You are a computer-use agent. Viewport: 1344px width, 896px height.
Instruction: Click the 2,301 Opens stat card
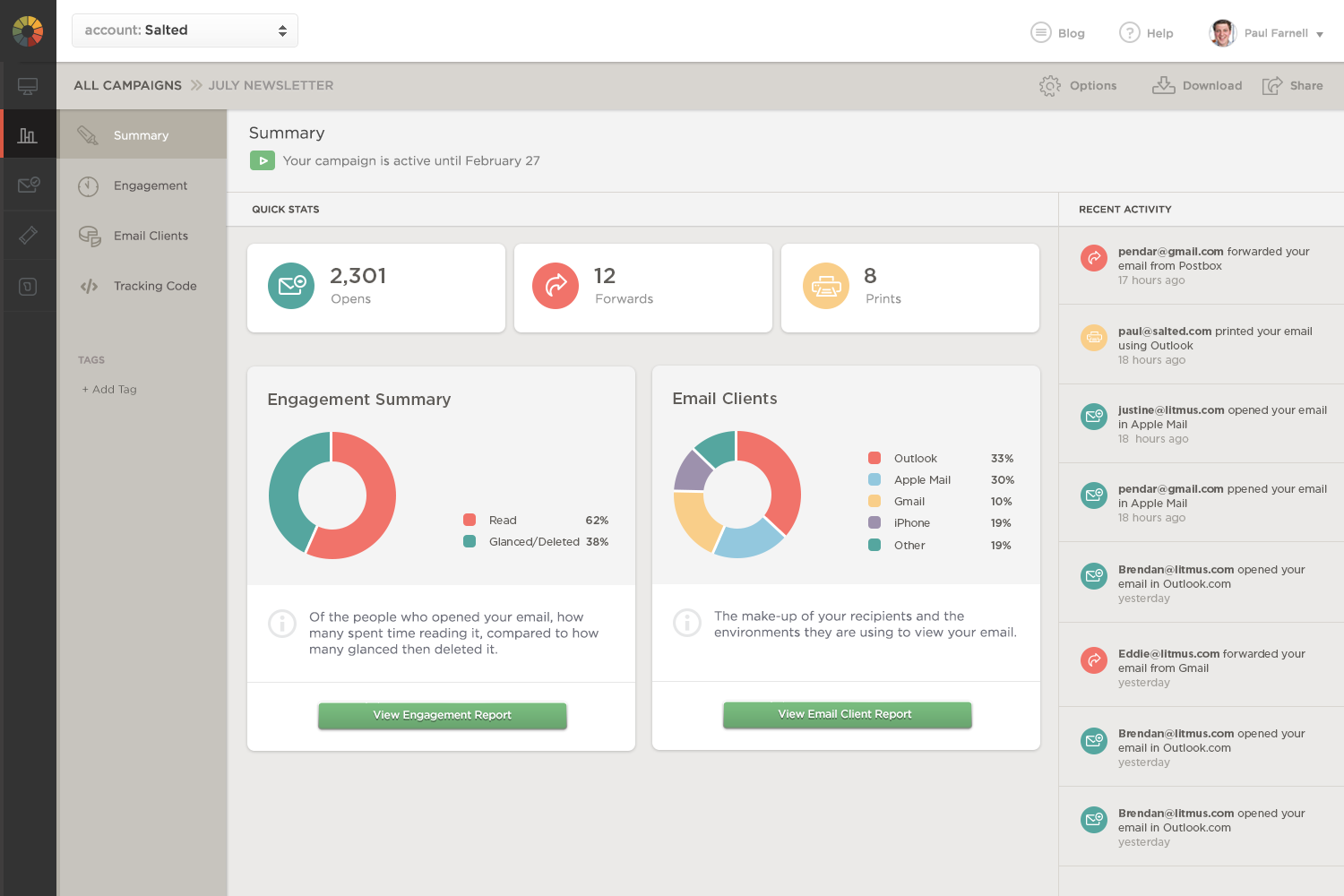(375, 288)
